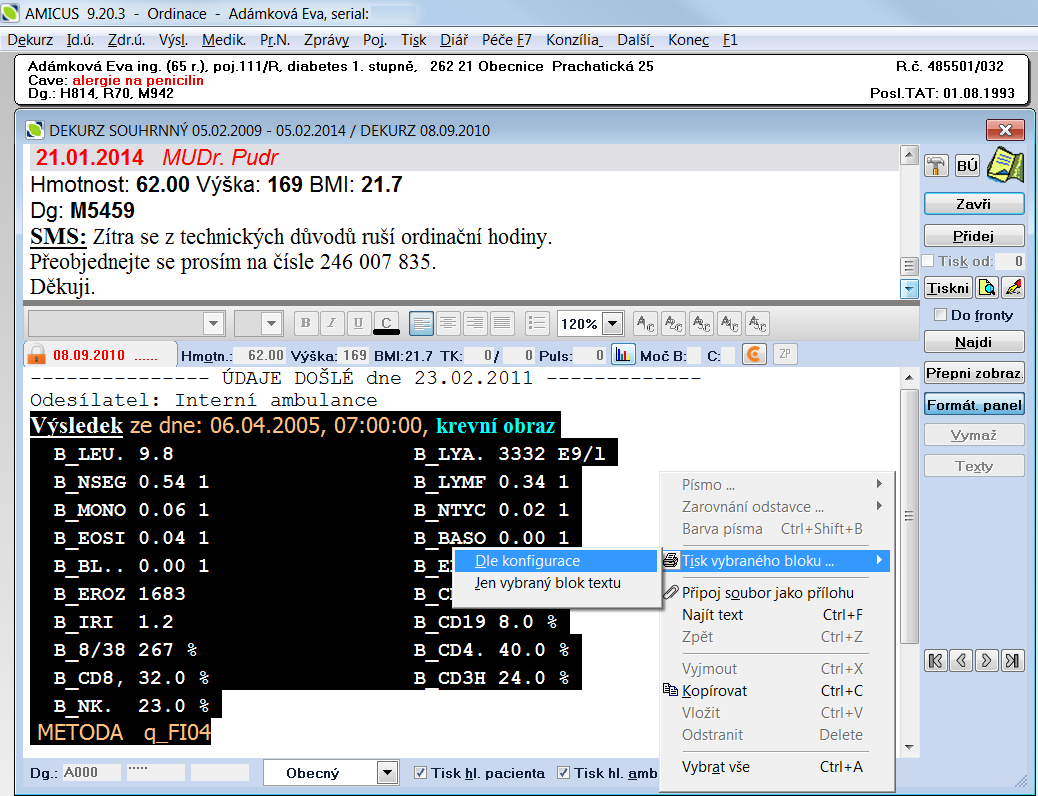
Task: Open the Zprávy menu
Action: point(326,40)
